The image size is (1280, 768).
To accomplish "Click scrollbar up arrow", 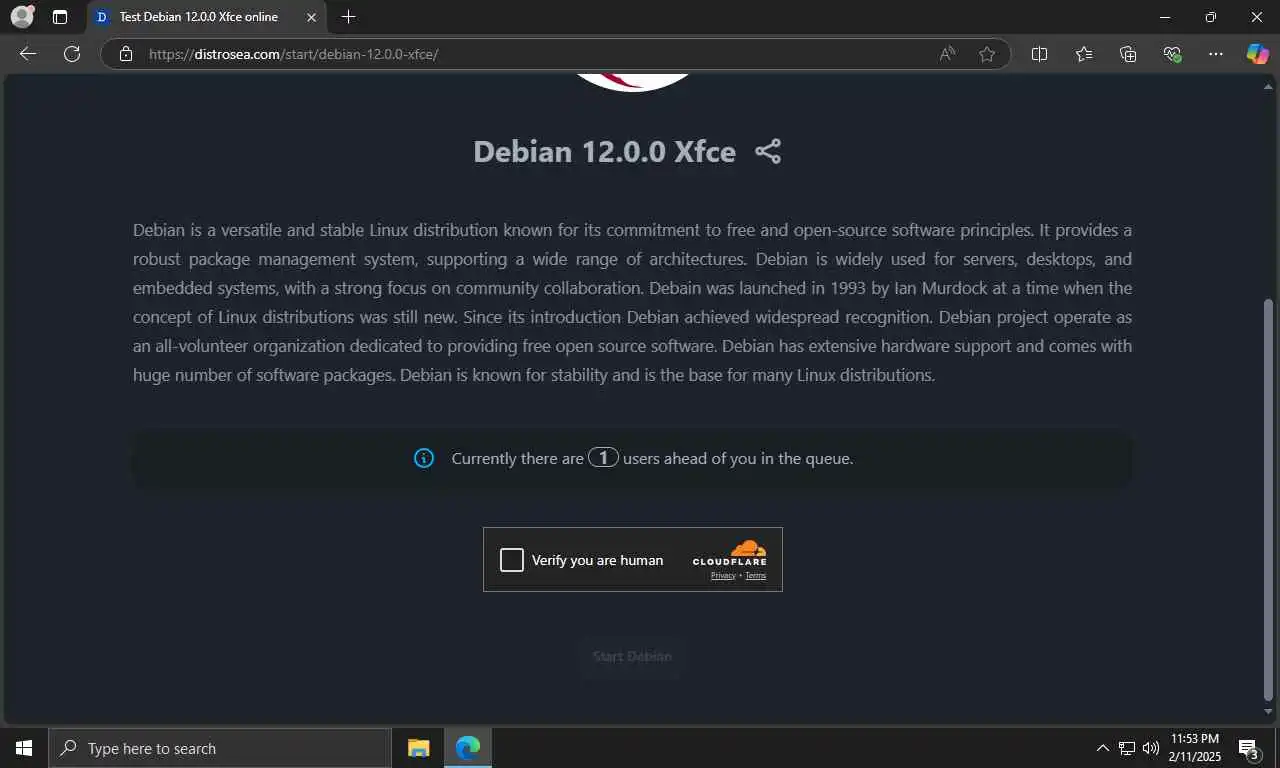I will (x=1269, y=87).
